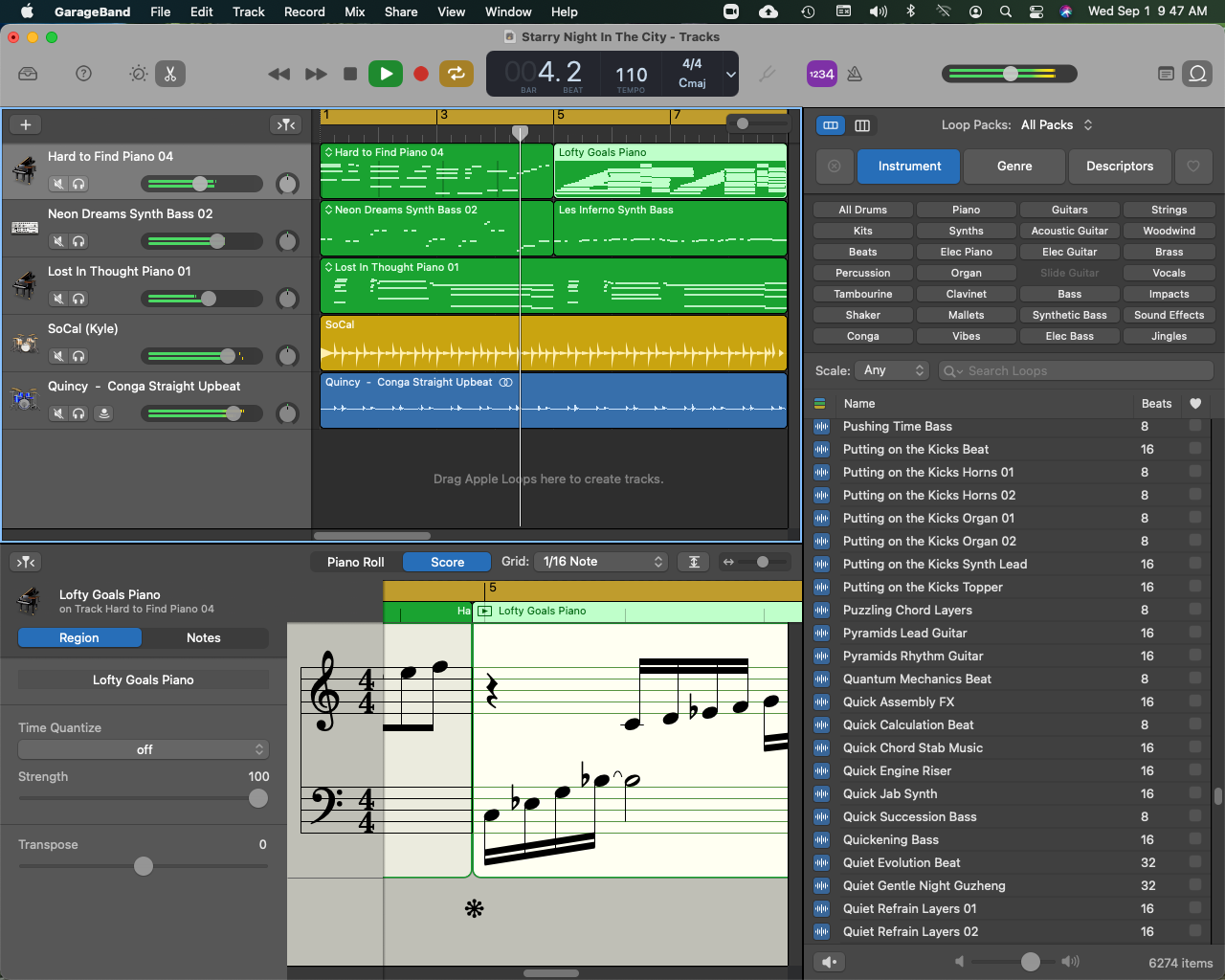The width and height of the screenshot is (1225, 980).
Task: Adjust the Hard to Find Piano 04 volume slider
Action: pyautogui.click(x=199, y=184)
